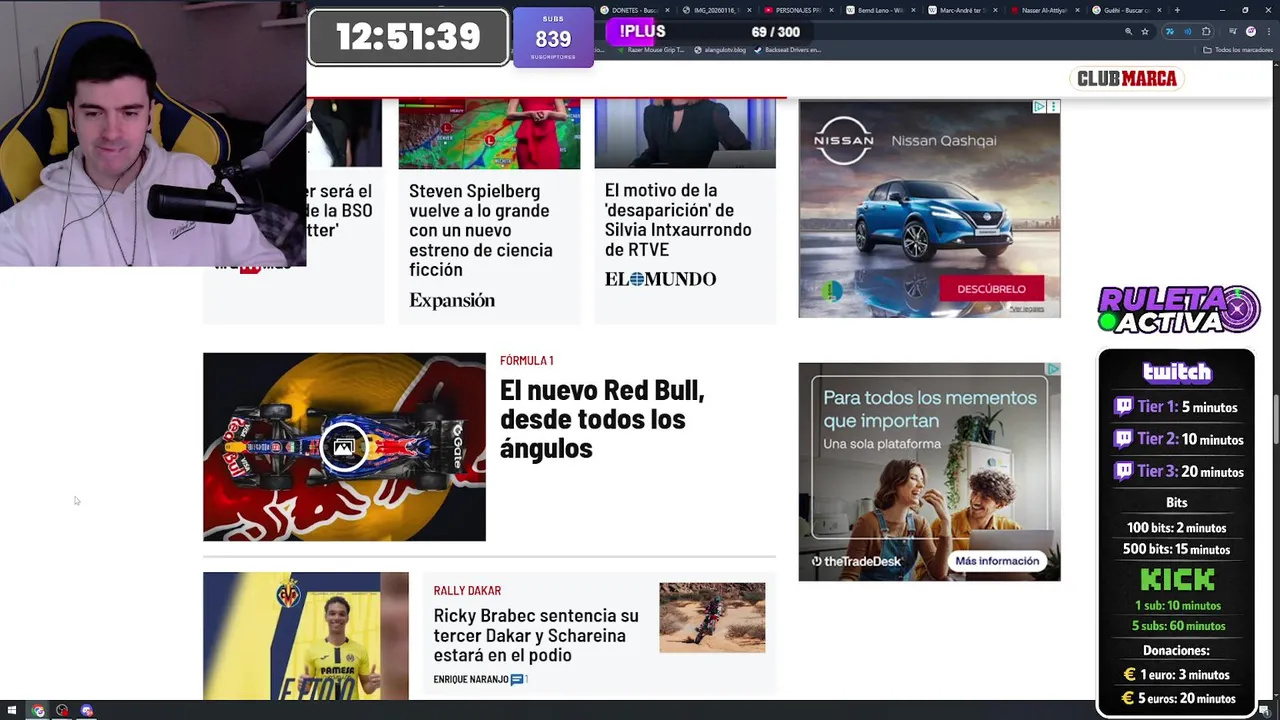Click the Dakar motorbike thumbnail

pyautogui.click(x=712, y=618)
